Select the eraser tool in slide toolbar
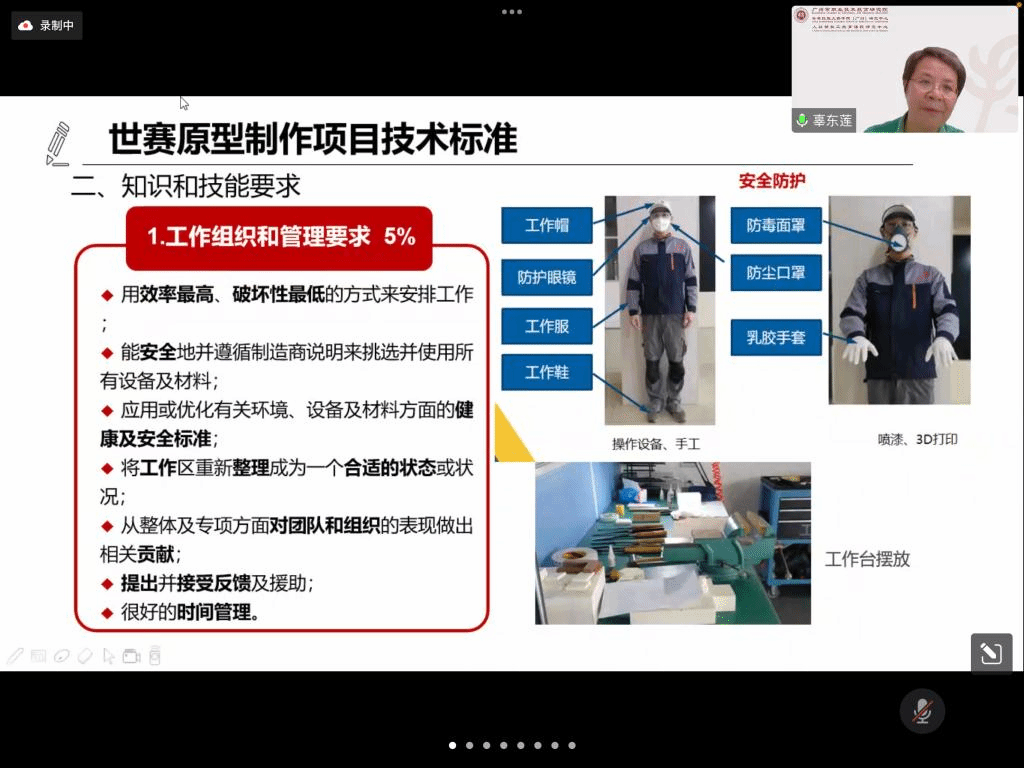Image resolution: width=1024 pixels, height=768 pixels. click(85, 657)
